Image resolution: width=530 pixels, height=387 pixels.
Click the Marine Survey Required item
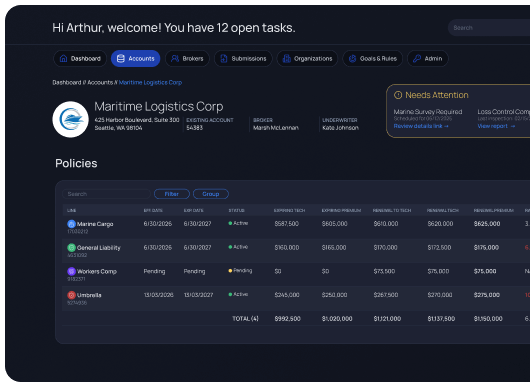(428, 112)
